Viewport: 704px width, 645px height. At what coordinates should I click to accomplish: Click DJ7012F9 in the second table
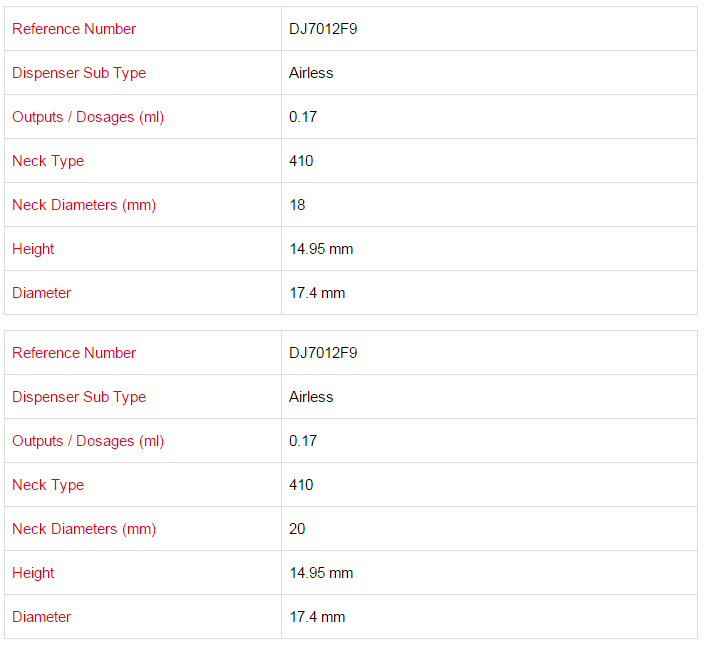(x=323, y=353)
